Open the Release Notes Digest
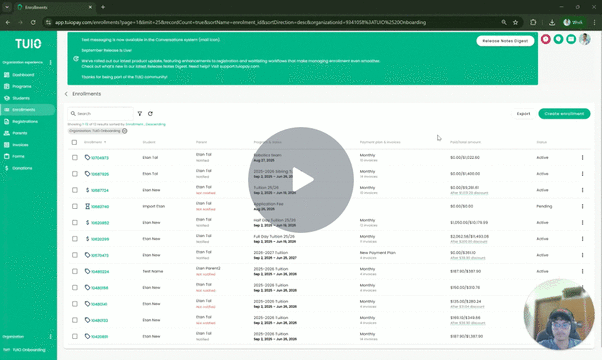 pyautogui.click(x=505, y=41)
